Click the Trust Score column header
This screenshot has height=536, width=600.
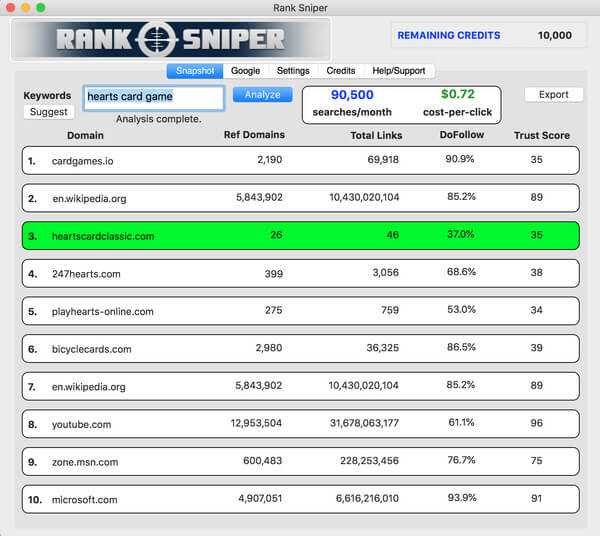pyautogui.click(x=542, y=135)
